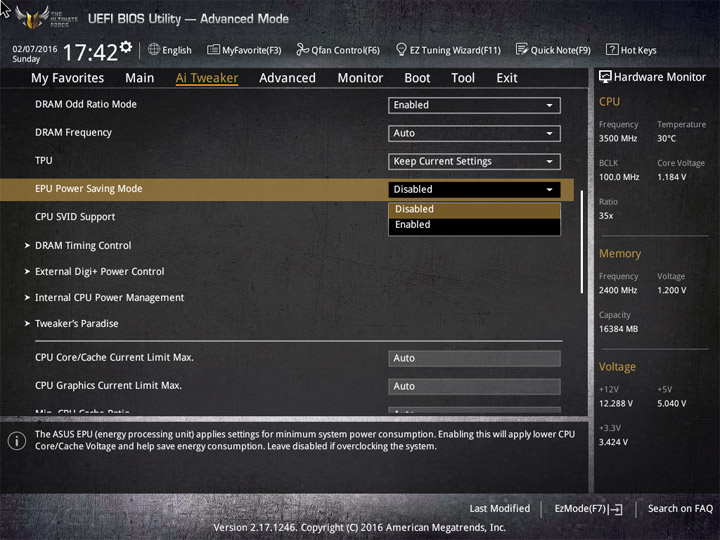Select Disabled in the EPU dropdown list
This screenshot has height=540, width=720.
coord(474,209)
